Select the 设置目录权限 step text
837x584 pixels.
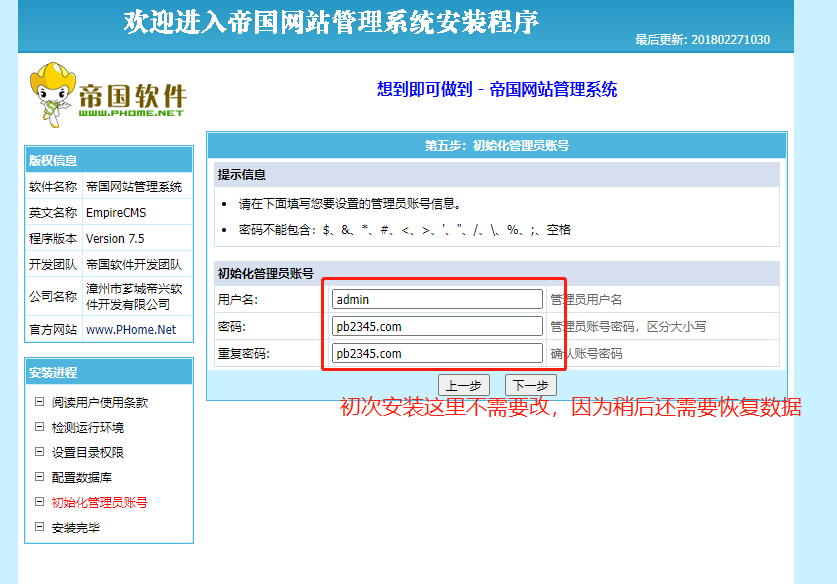pyautogui.click(x=88, y=453)
